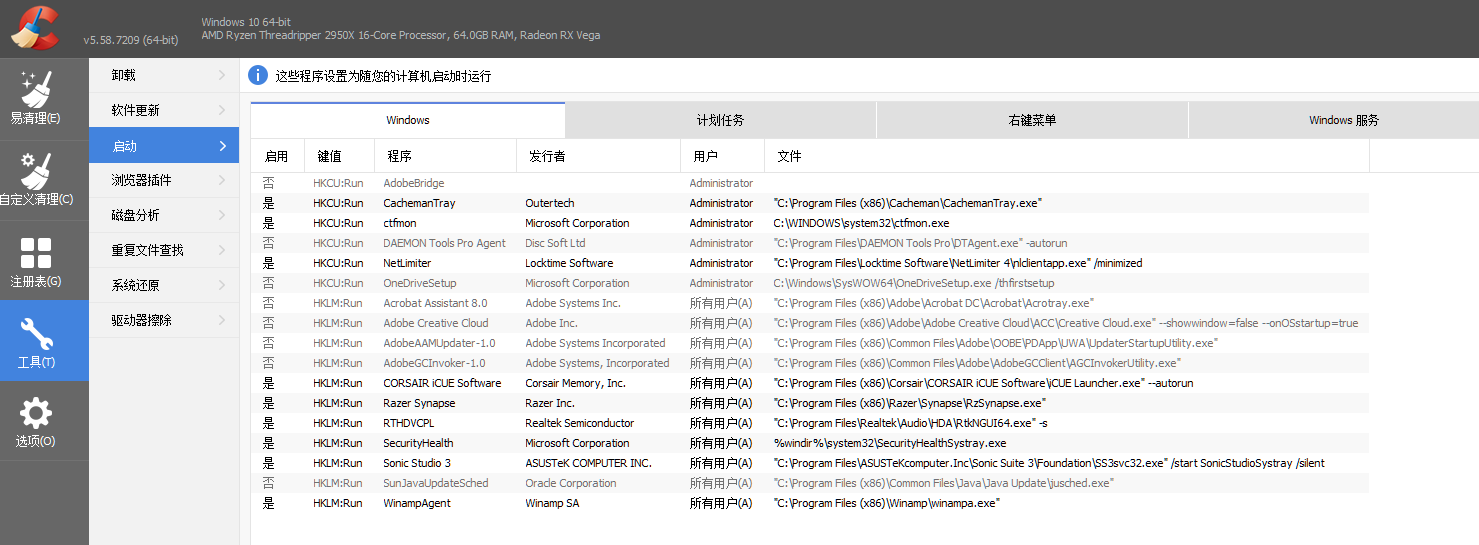Click the winampa.exe file path

(x=886, y=503)
